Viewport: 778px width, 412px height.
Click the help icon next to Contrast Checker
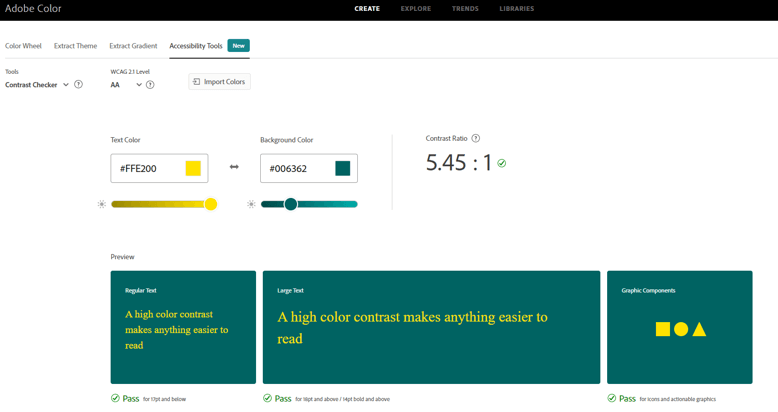coord(78,84)
